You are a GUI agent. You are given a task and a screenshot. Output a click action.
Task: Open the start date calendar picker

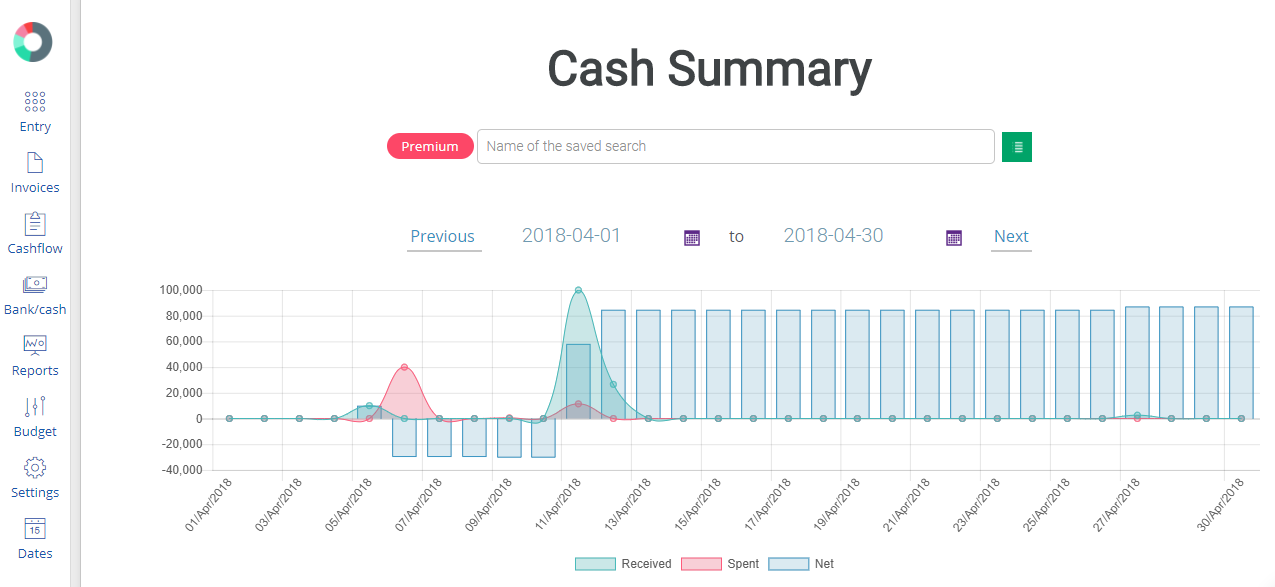point(691,237)
